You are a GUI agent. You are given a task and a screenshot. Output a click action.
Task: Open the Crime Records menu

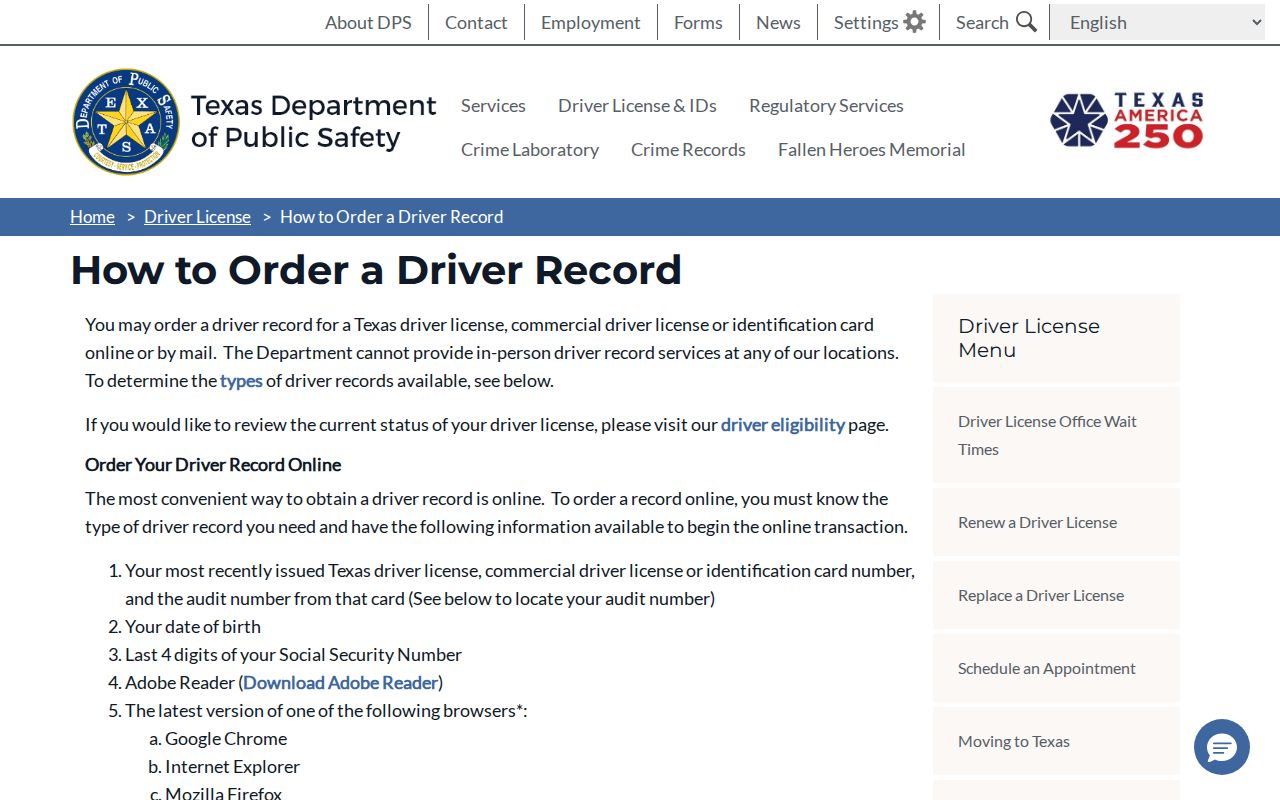(x=688, y=149)
